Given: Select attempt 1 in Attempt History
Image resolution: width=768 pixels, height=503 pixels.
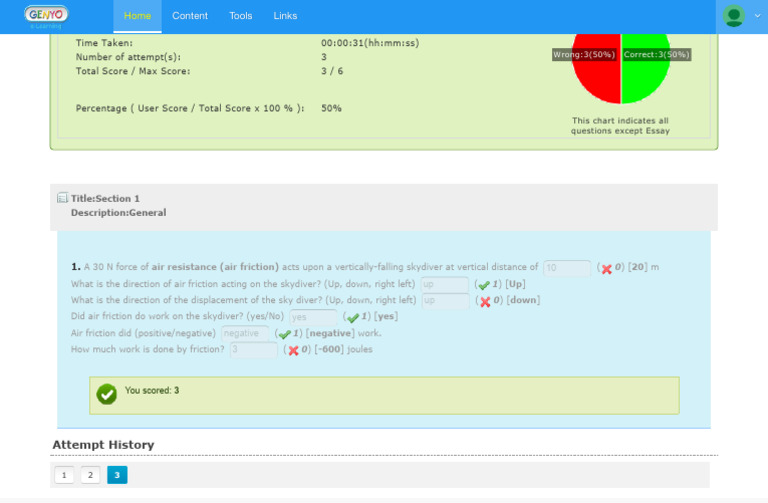Looking at the screenshot, I should 63,475.
